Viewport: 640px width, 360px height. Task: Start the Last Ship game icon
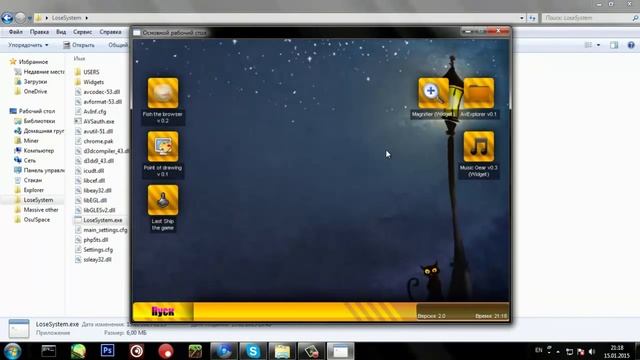pos(163,200)
